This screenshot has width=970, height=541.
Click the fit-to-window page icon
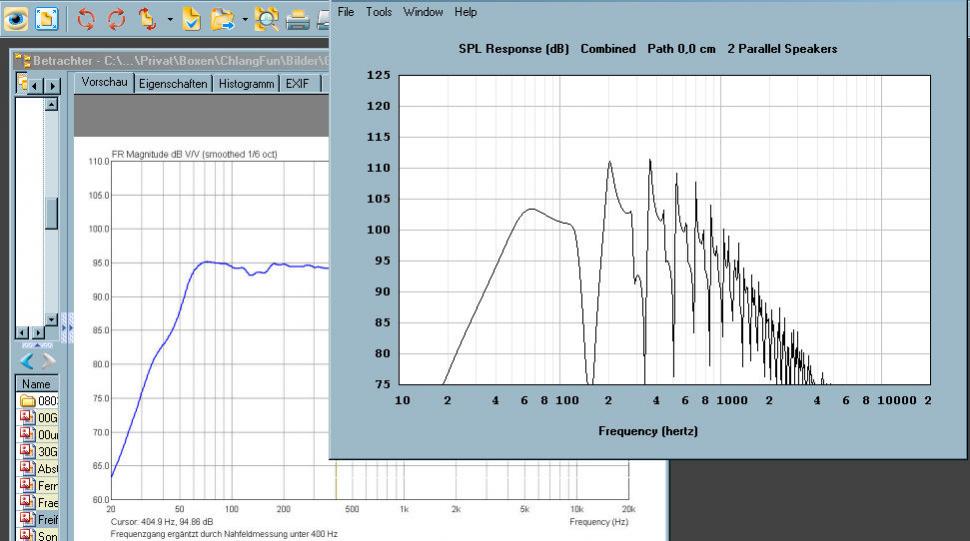pos(46,19)
